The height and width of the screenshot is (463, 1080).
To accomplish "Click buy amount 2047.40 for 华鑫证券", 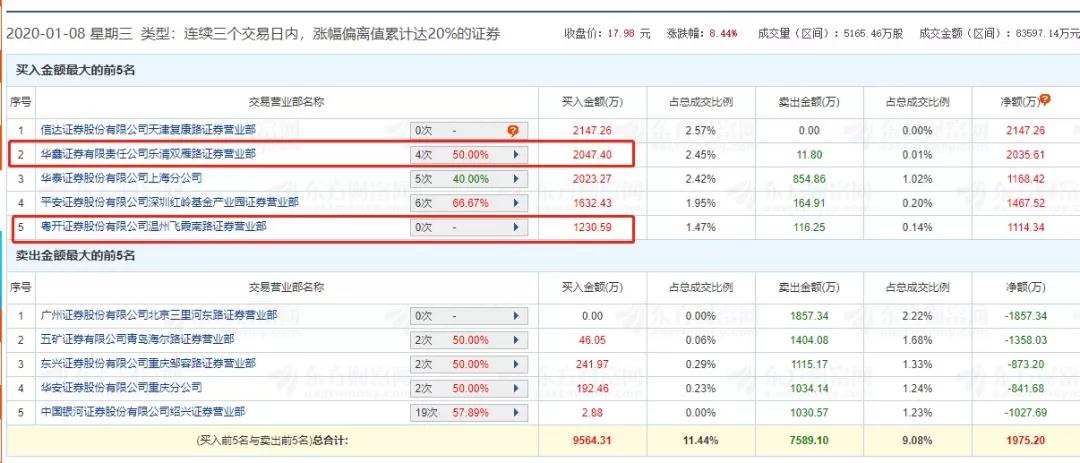I will click(592, 155).
